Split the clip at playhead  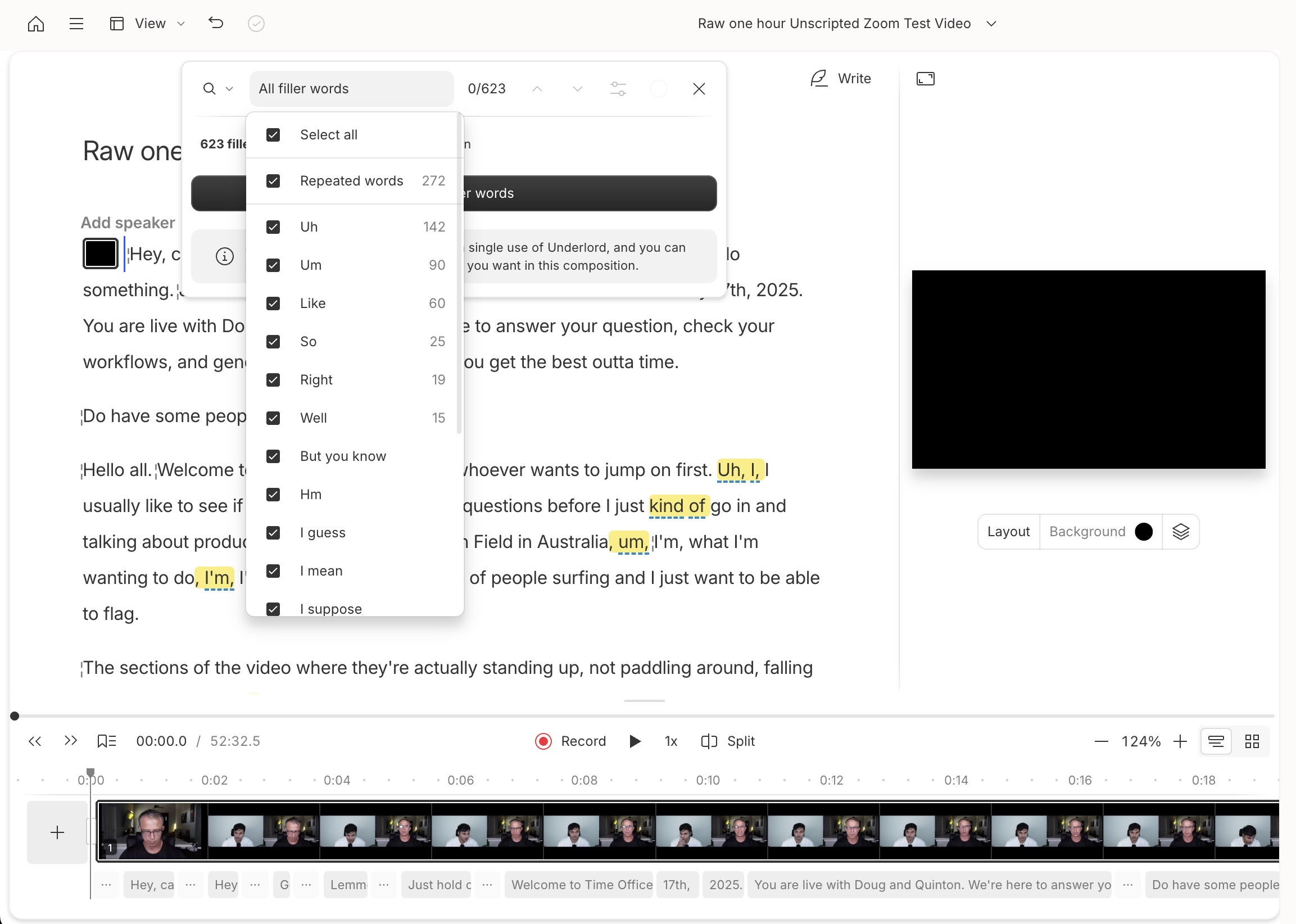pos(728,741)
